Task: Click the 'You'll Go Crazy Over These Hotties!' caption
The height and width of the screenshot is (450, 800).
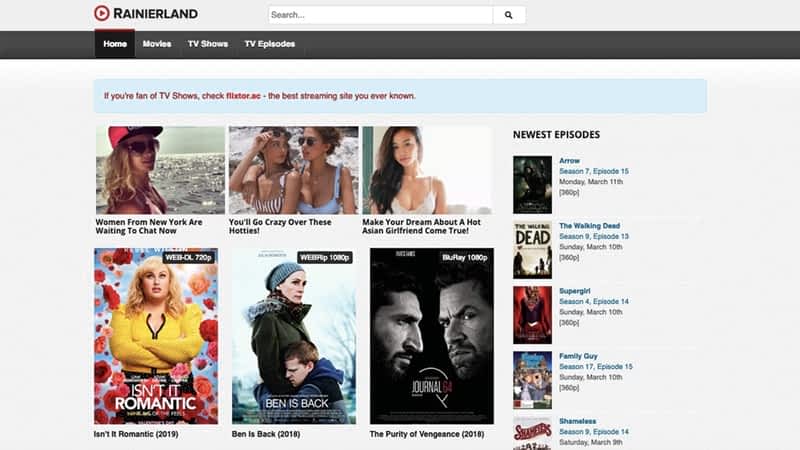Action: 280,227
